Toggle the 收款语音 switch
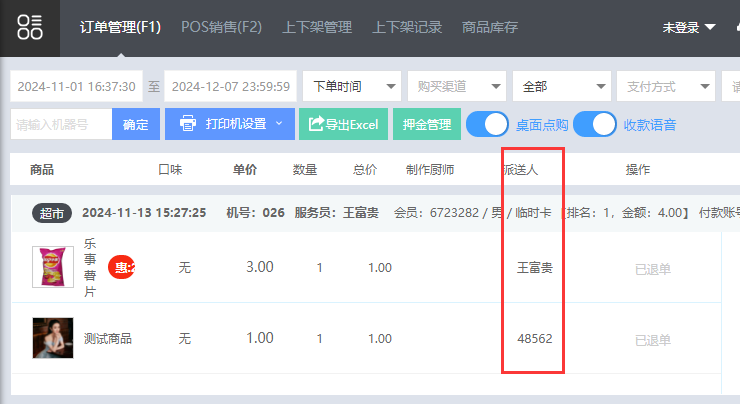Image resolution: width=740 pixels, height=404 pixels. tap(595, 125)
